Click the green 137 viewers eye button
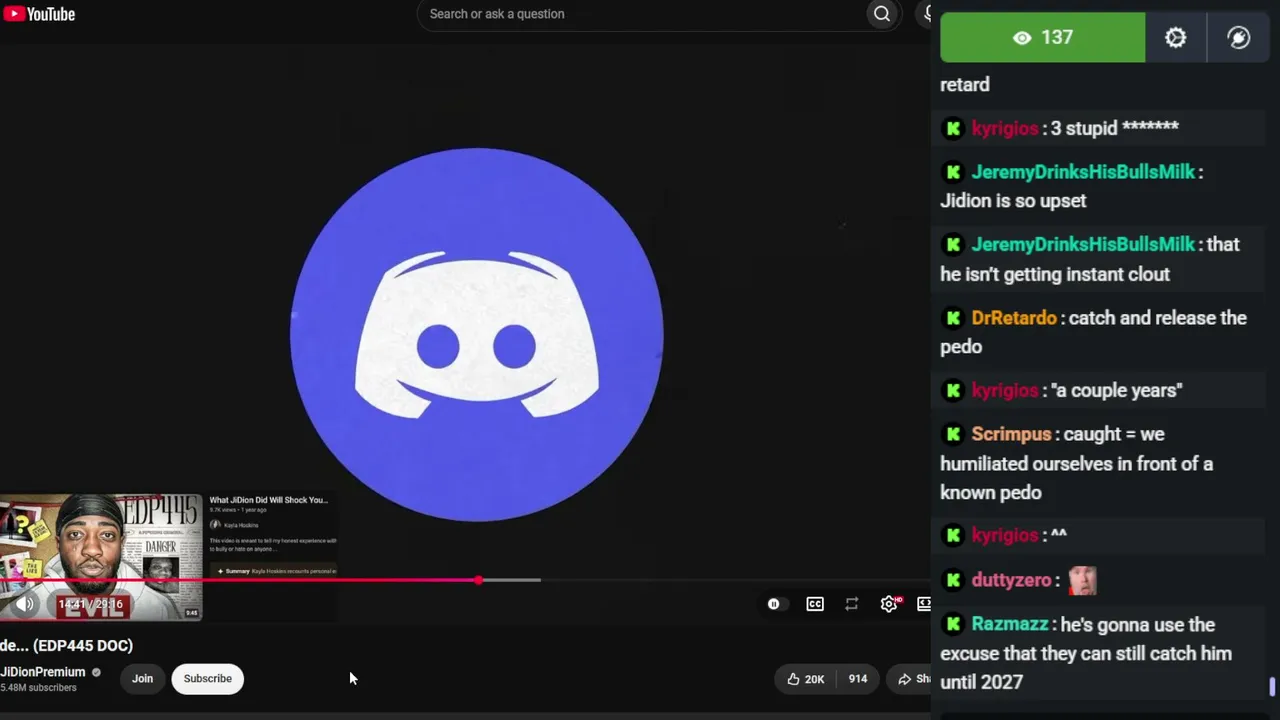The width and height of the screenshot is (1280, 720). click(1043, 38)
